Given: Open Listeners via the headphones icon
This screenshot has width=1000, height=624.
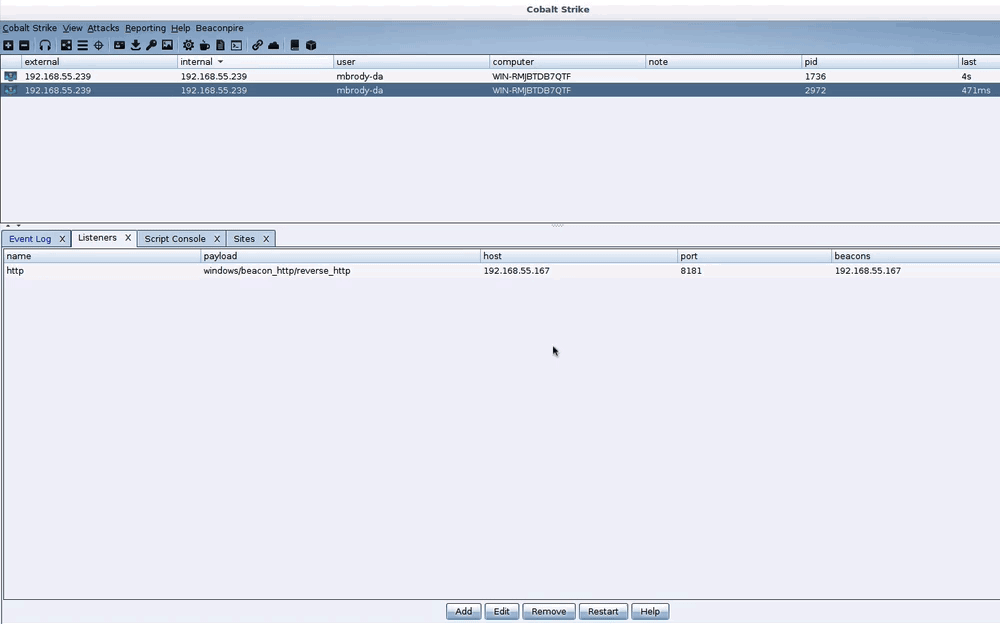Looking at the screenshot, I should [x=45, y=45].
